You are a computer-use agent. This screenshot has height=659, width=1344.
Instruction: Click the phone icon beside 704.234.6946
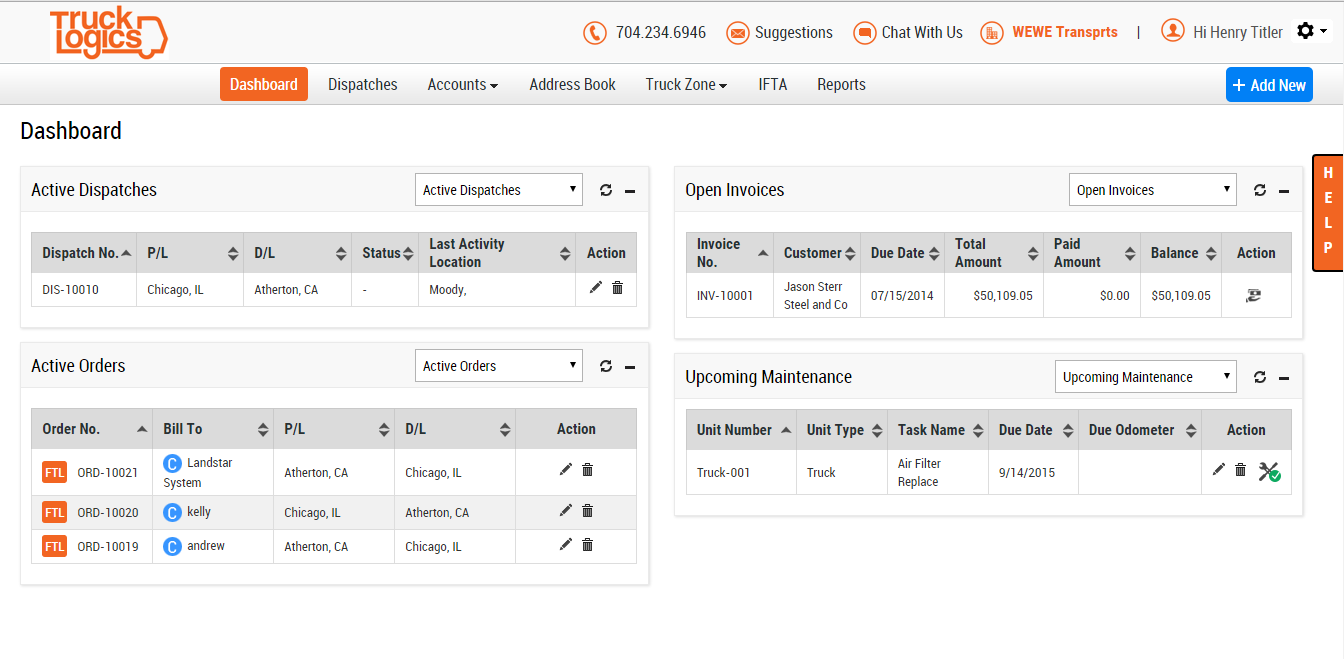594,32
